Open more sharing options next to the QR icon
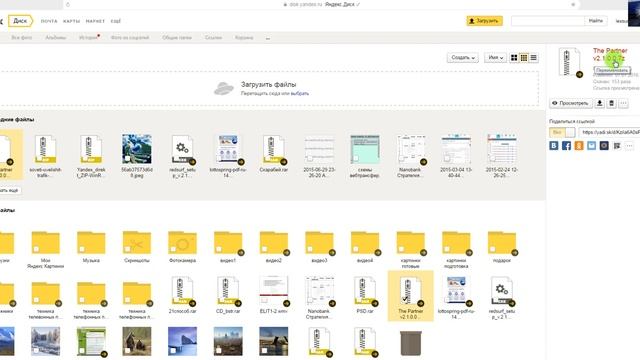This screenshot has width=640, height=360. tap(629, 146)
